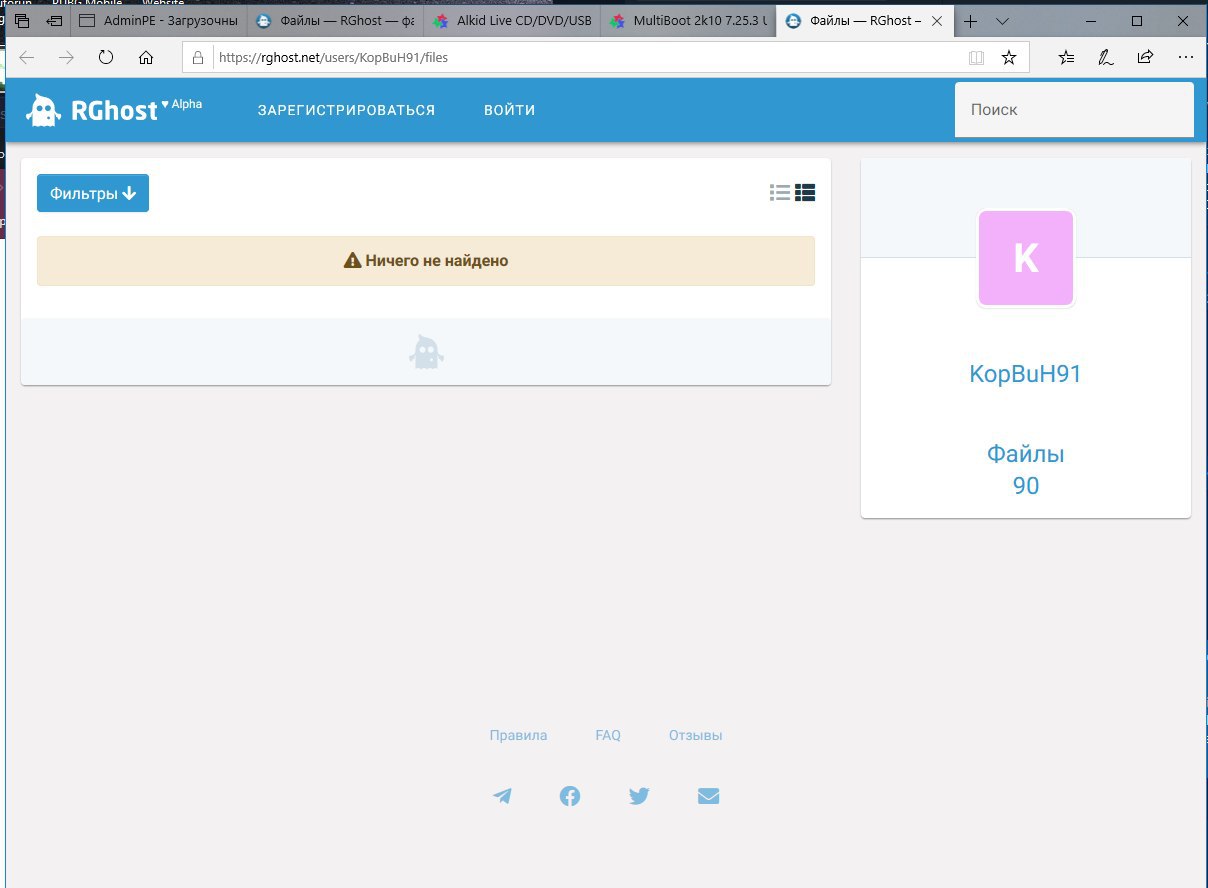Click the RGhost ghost logo
1208x888 pixels.
[42, 110]
